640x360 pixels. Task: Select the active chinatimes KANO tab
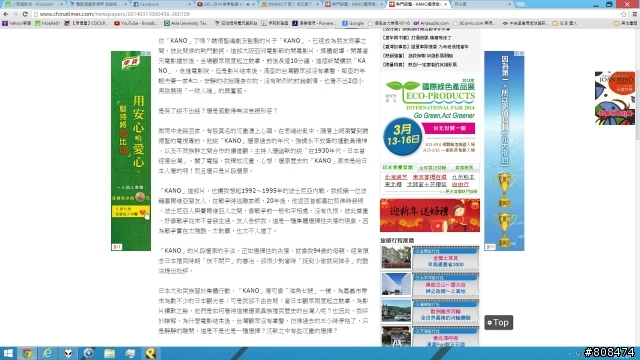pyautogui.click(x=417, y=4)
